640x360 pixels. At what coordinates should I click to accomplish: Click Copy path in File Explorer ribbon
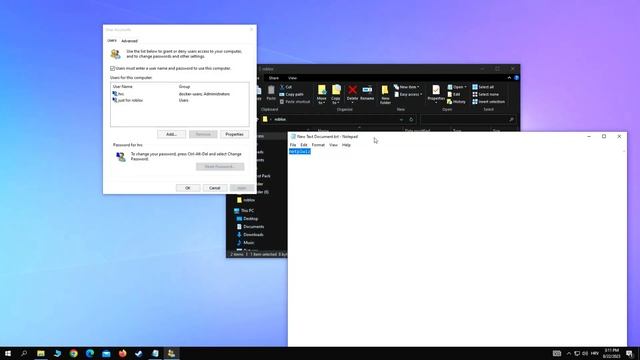coord(291,94)
